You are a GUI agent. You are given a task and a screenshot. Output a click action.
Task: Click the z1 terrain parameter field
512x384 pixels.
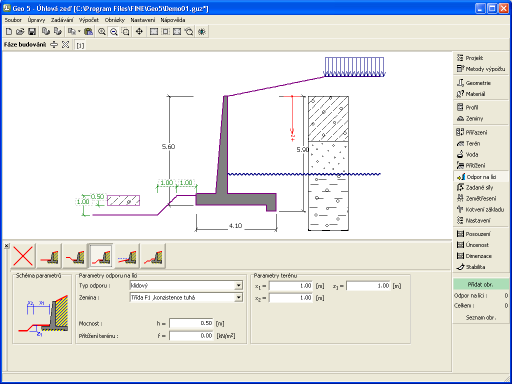coord(368,286)
